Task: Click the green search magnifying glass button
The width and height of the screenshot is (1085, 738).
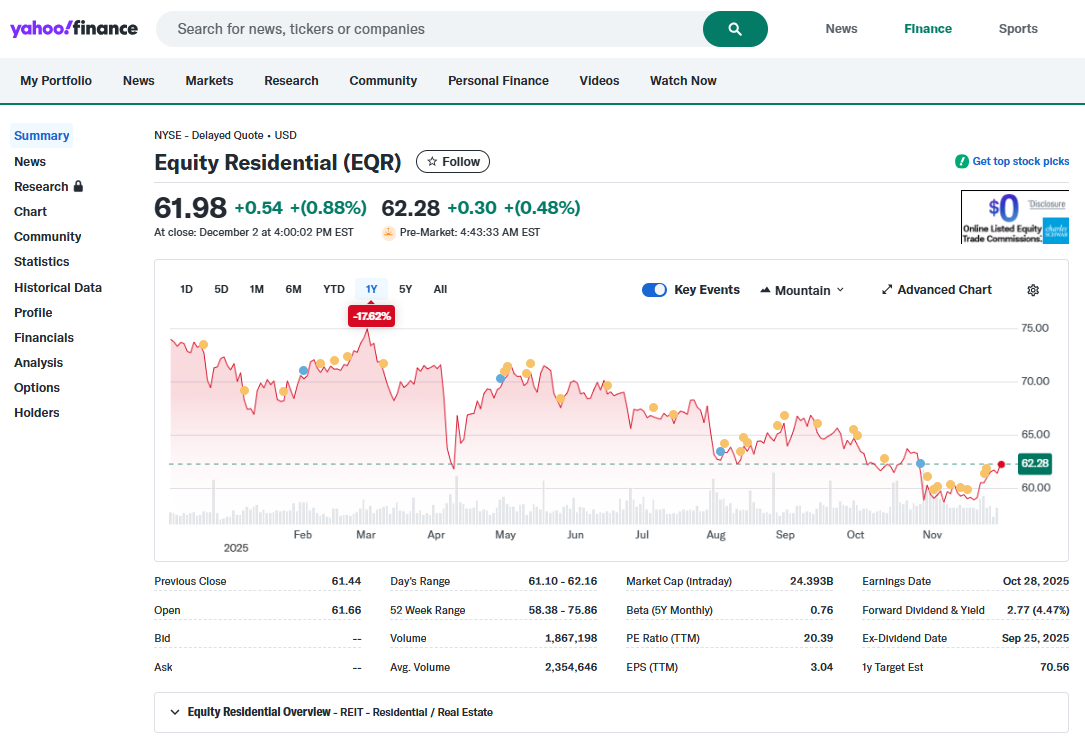Action: 735,29
